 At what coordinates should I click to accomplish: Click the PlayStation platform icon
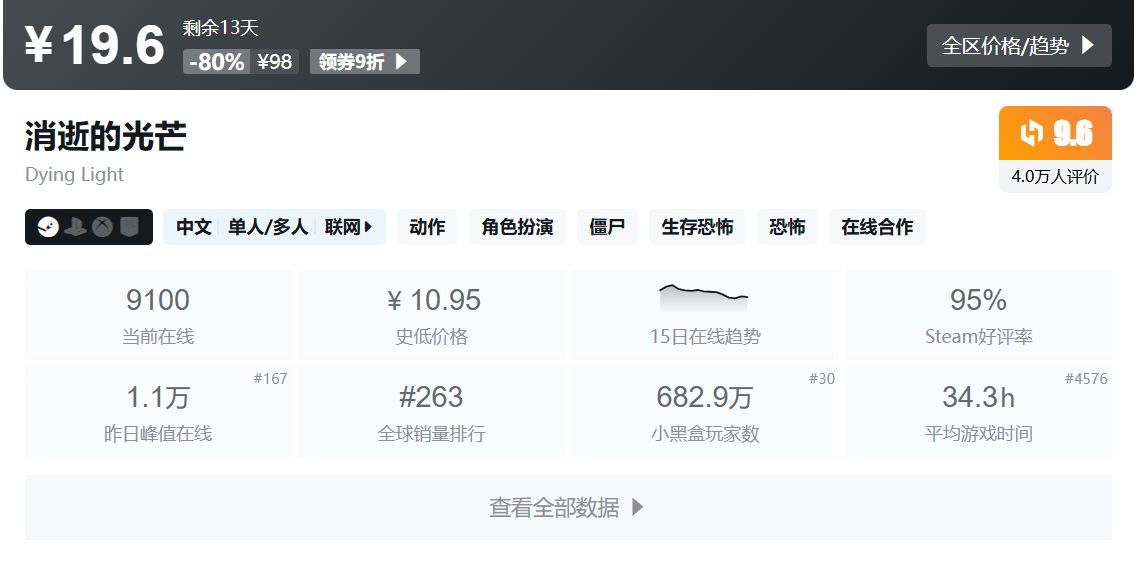[x=75, y=227]
